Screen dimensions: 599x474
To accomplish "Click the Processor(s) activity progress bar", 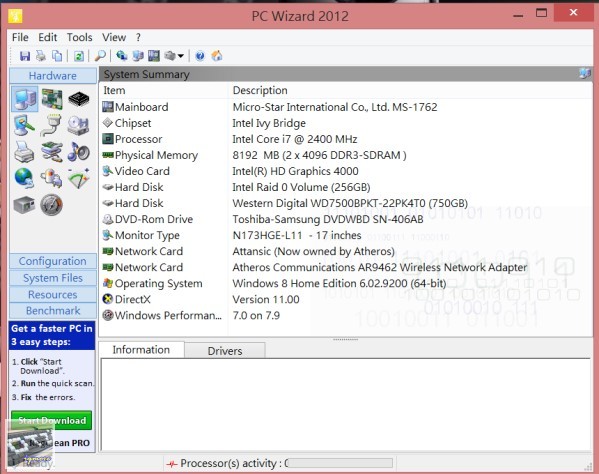I will click(340, 463).
